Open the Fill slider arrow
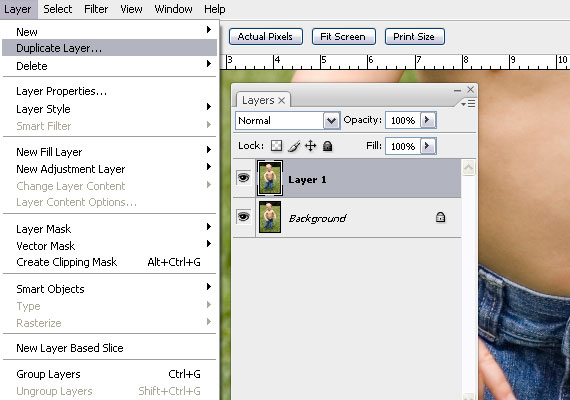Image resolution: width=570 pixels, height=400 pixels. click(x=428, y=146)
